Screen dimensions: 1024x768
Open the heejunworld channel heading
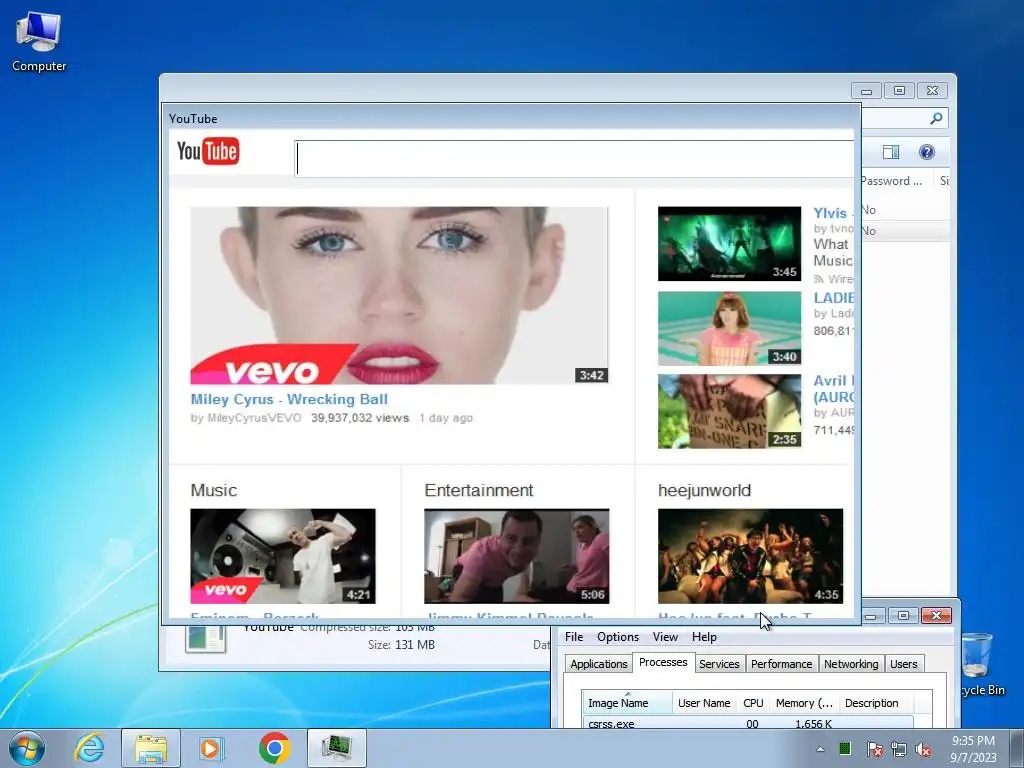(x=704, y=490)
